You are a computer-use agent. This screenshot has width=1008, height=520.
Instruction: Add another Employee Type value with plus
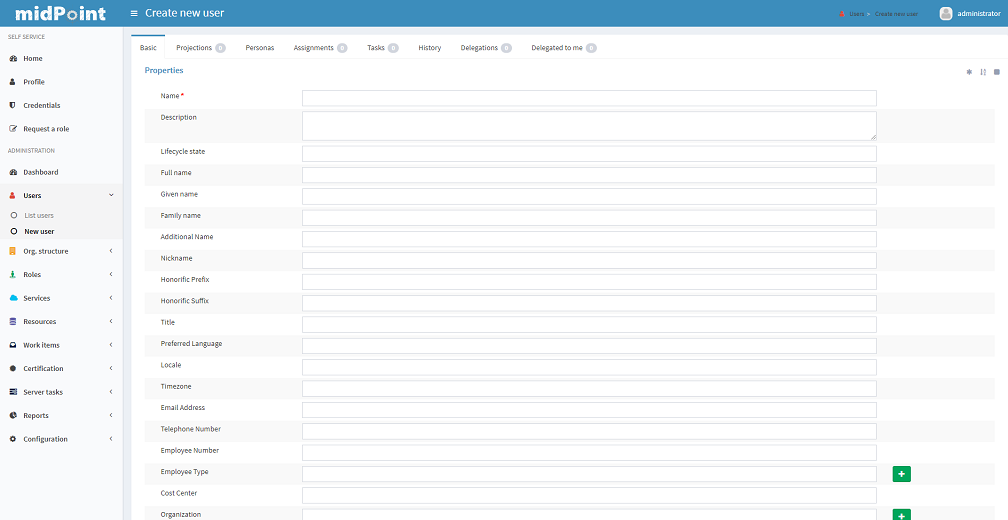tap(901, 474)
